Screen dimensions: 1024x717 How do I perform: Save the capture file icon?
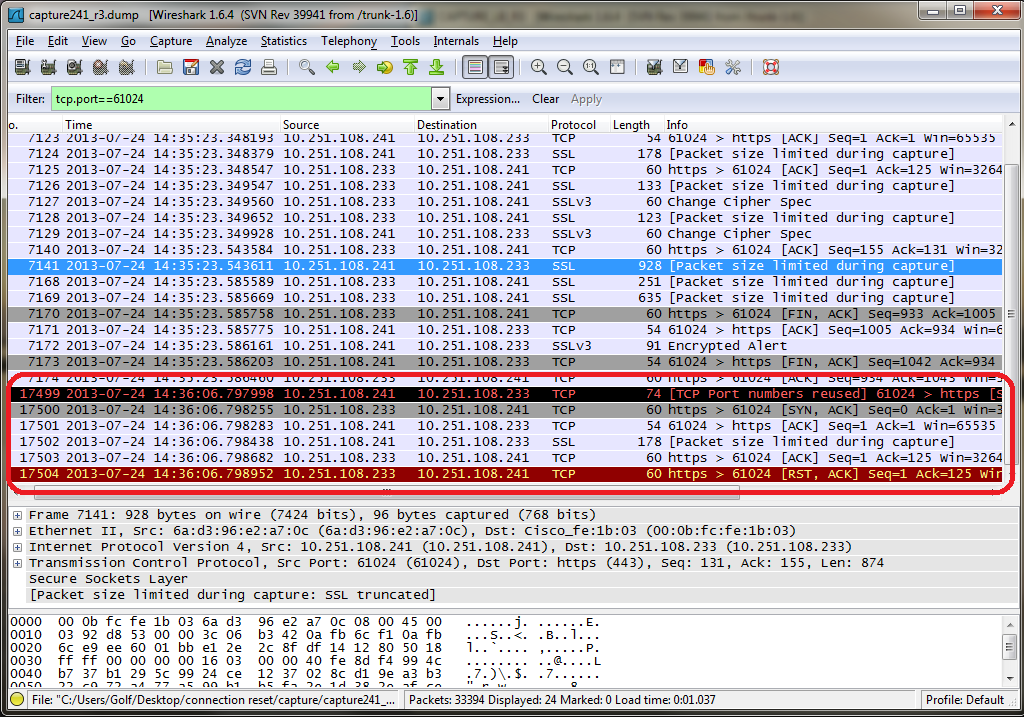191,67
